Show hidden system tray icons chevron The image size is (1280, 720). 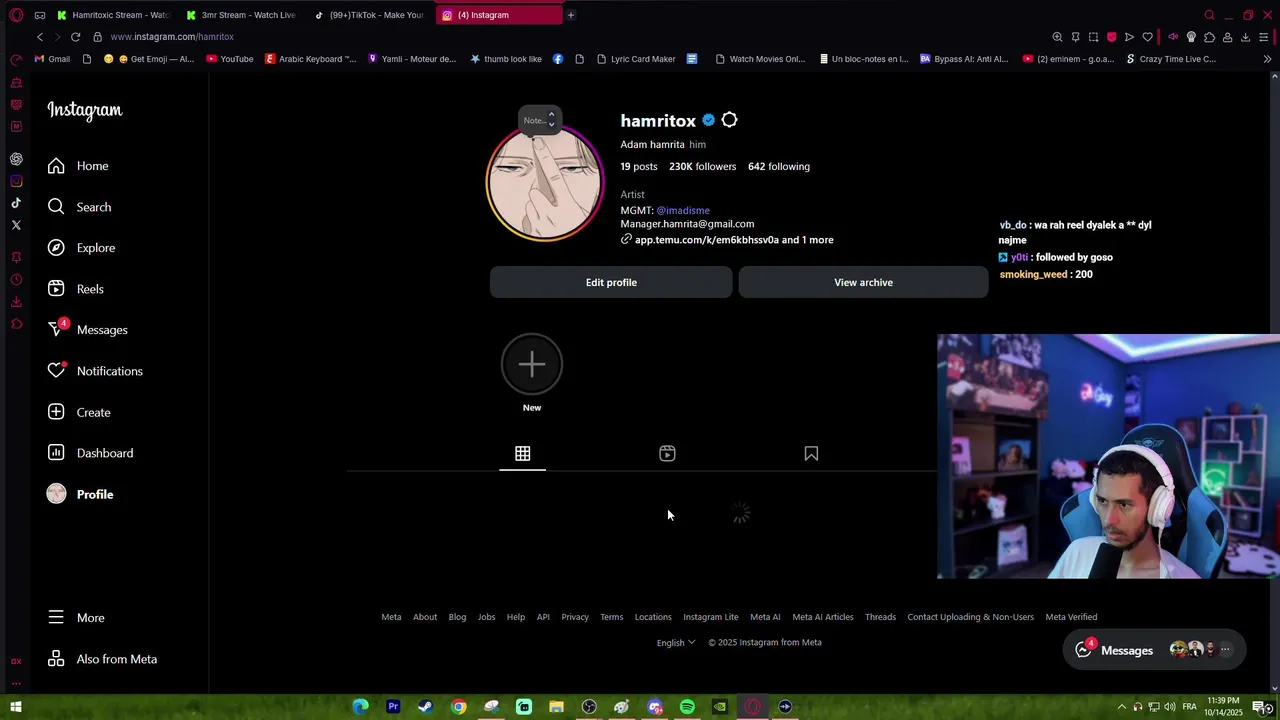coord(1121,707)
